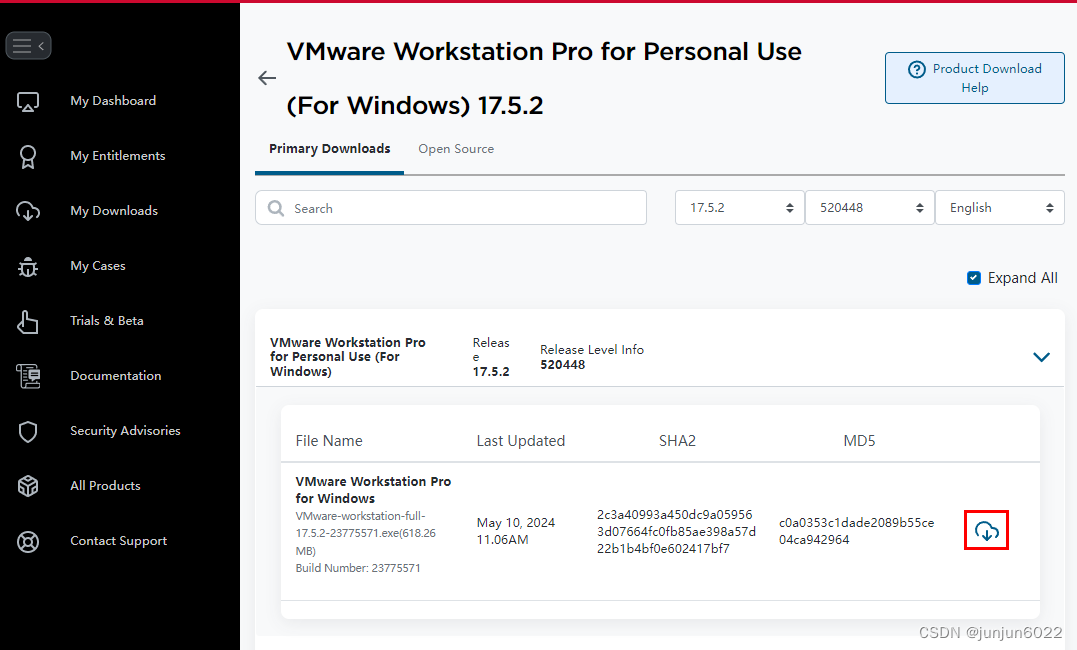Browse All Products link
The width and height of the screenshot is (1077, 650).
105,486
